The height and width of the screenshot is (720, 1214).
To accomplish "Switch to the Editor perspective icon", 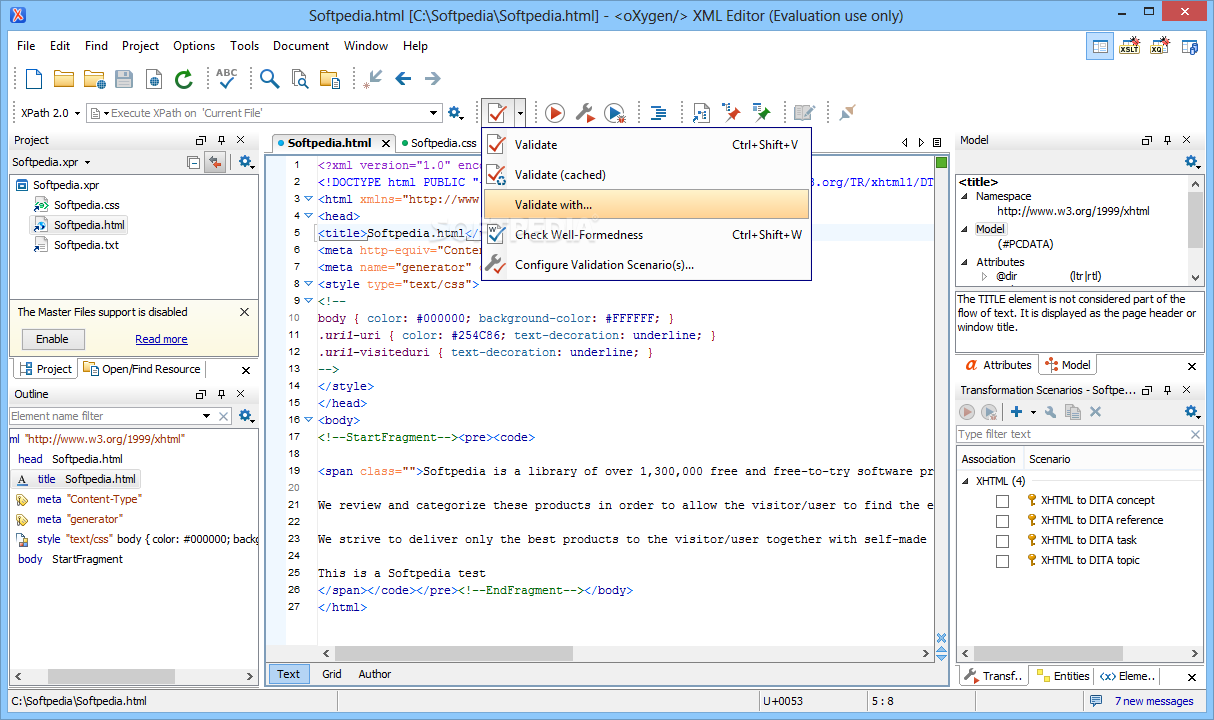I will coord(1100,46).
